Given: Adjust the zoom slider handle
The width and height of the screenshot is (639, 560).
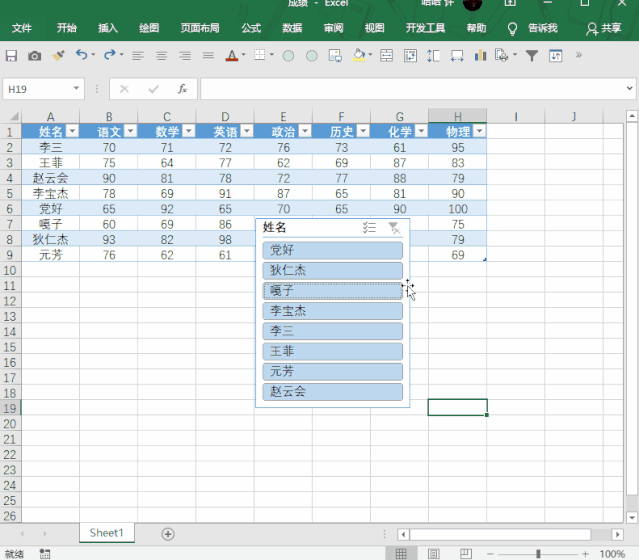Looking at the screenshot, I should (x=538, y=554).
